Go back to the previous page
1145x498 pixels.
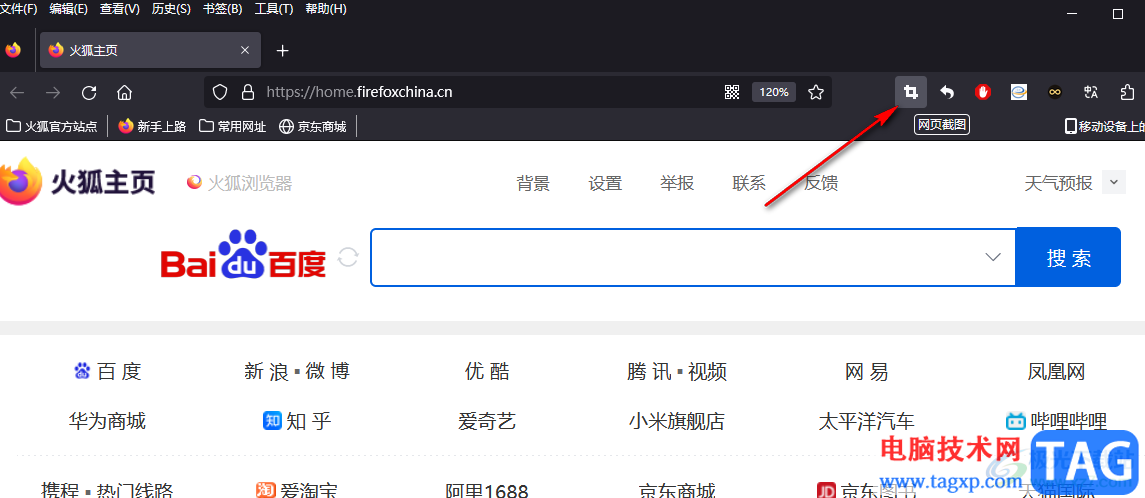click(17, 92)
